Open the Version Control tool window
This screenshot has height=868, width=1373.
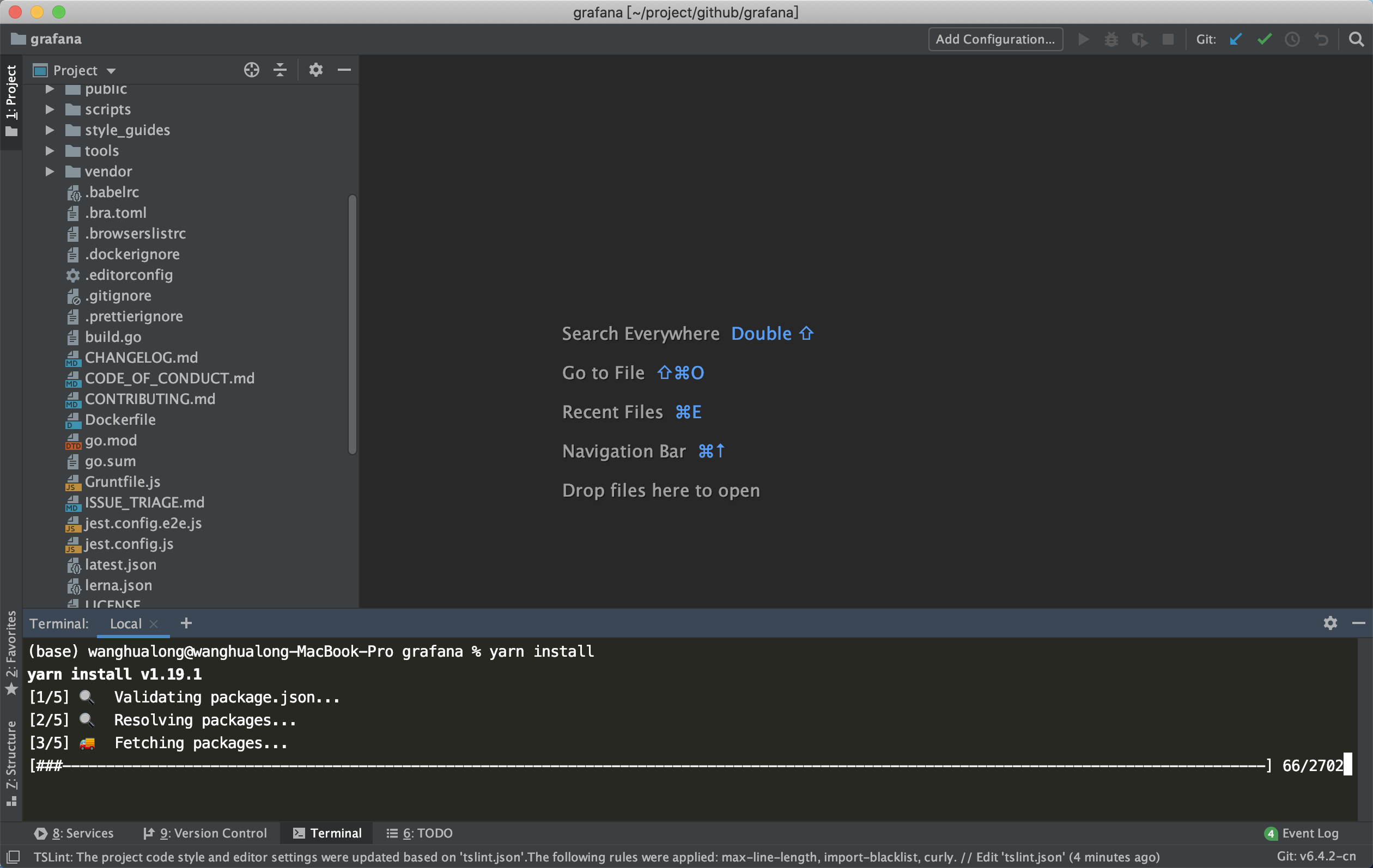[x=205, y=833]
